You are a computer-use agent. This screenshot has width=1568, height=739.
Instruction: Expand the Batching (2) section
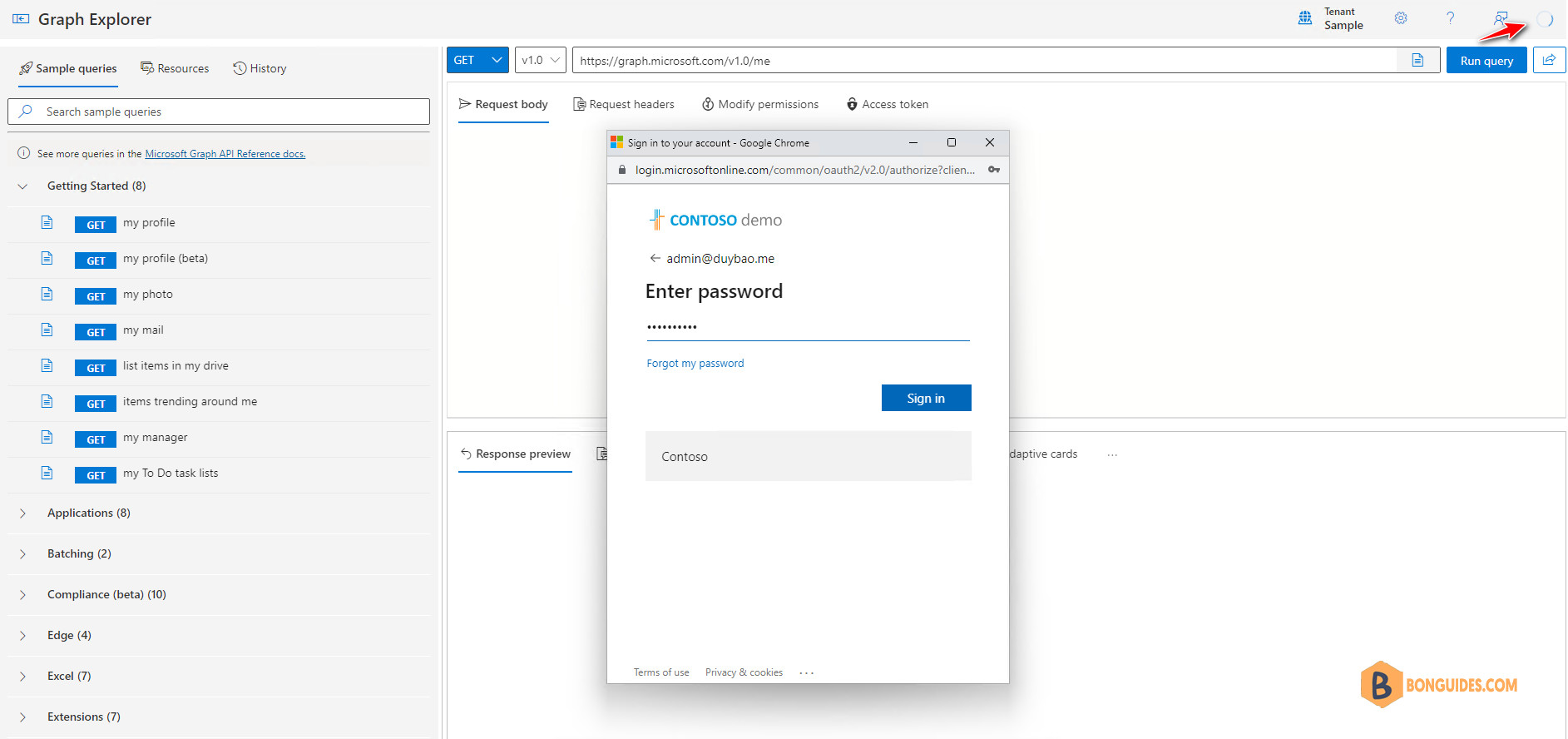[22, 554]
